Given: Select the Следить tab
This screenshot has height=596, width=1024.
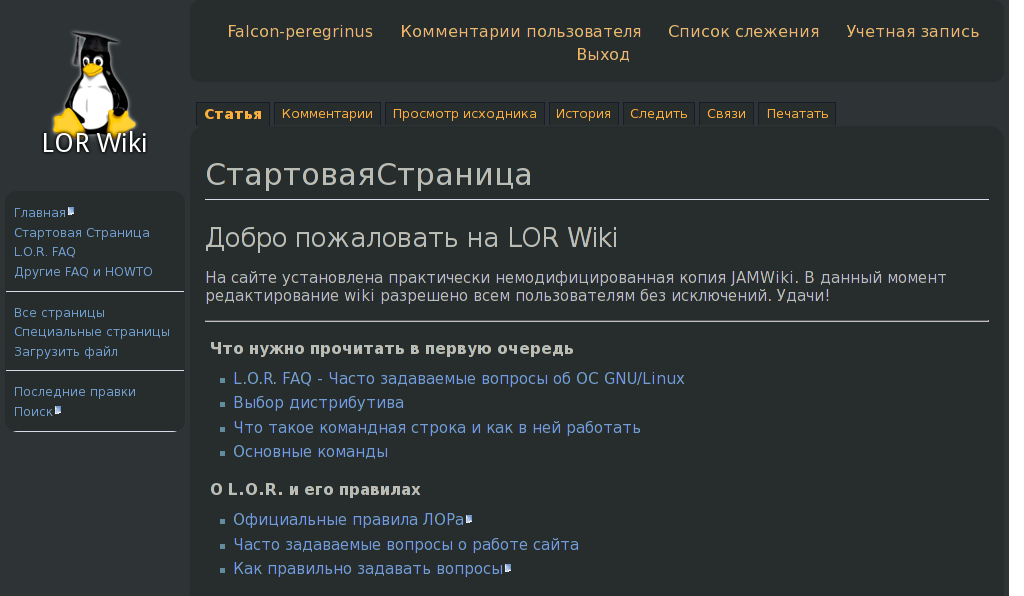Looking at the screenshot, I should [x=658, y=113].
